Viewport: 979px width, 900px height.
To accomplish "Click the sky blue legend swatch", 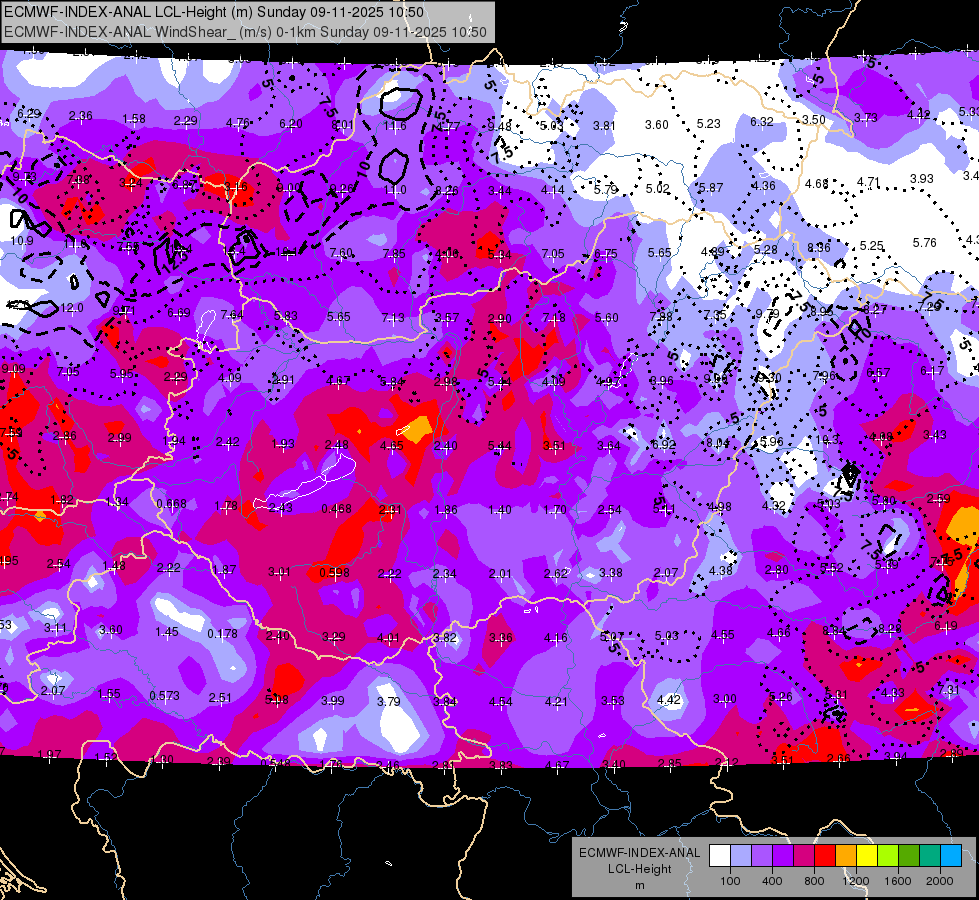I will [951, 856].
